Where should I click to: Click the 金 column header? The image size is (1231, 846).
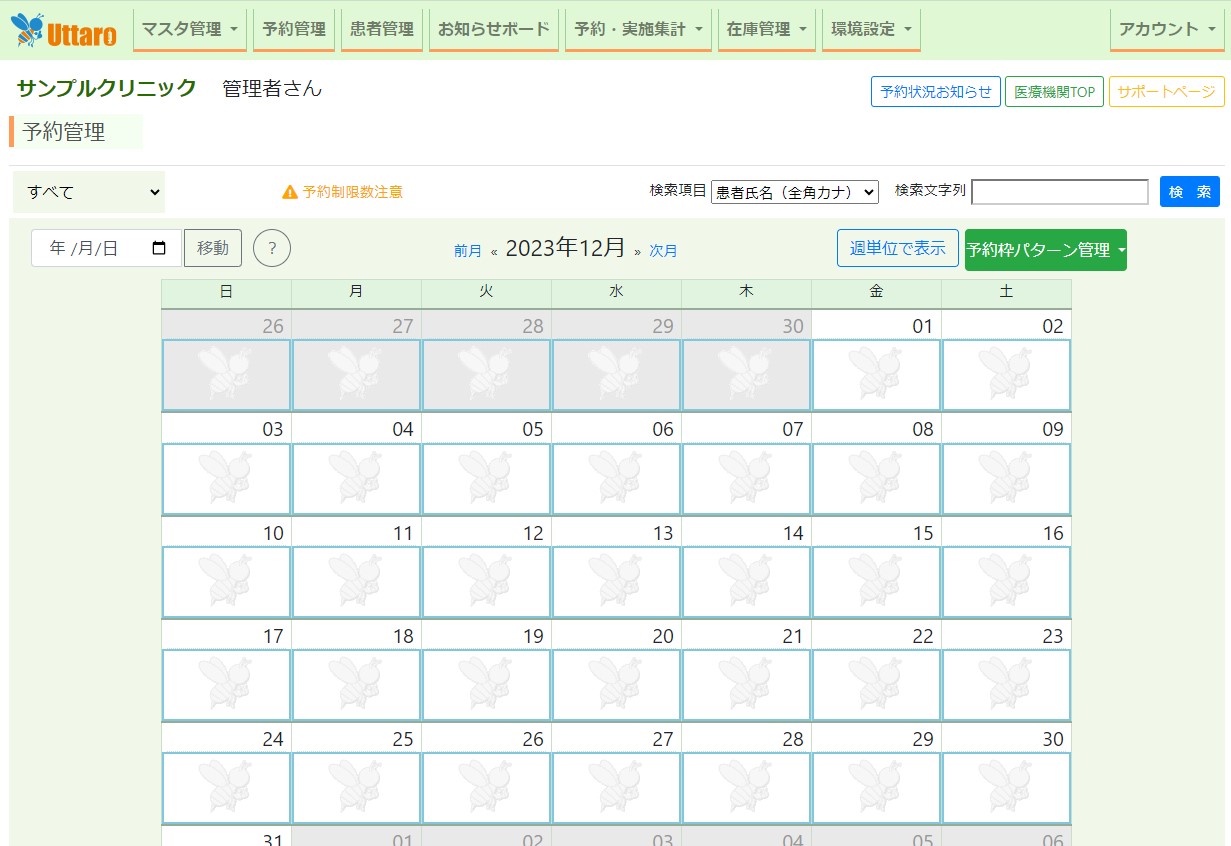(x=876, y=292)
